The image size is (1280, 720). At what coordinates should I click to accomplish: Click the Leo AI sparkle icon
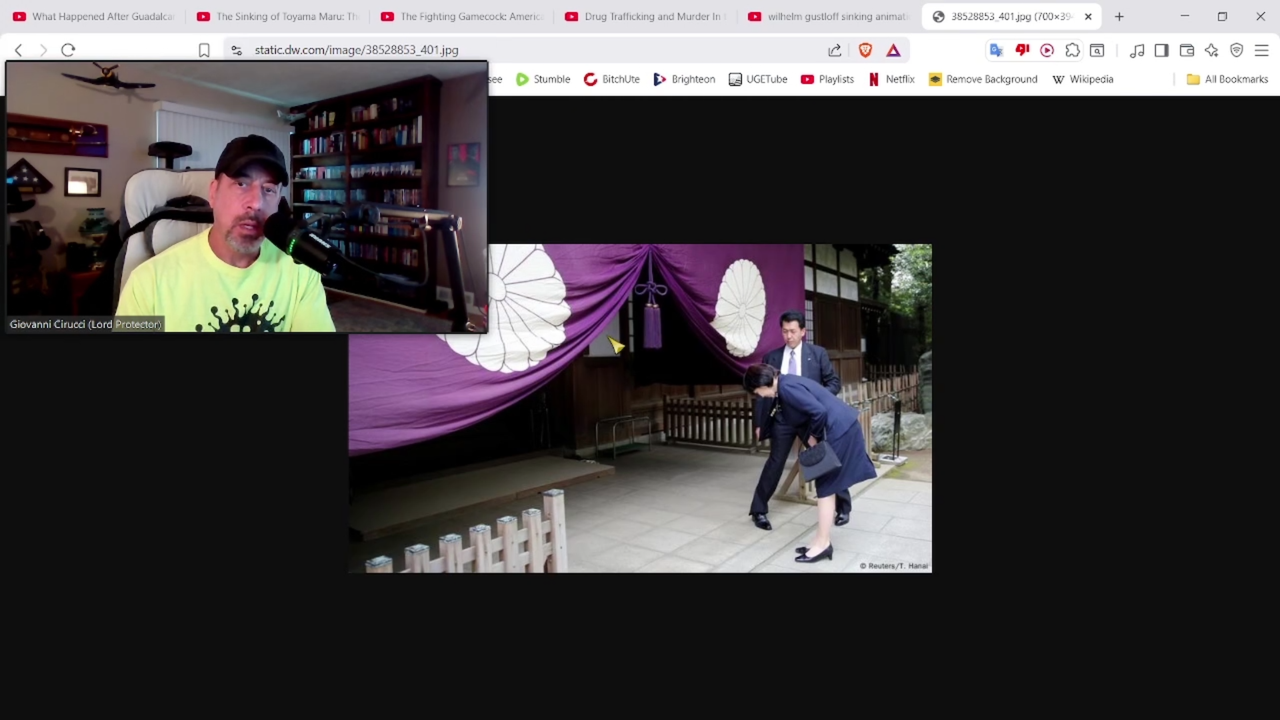point(1212,50)
